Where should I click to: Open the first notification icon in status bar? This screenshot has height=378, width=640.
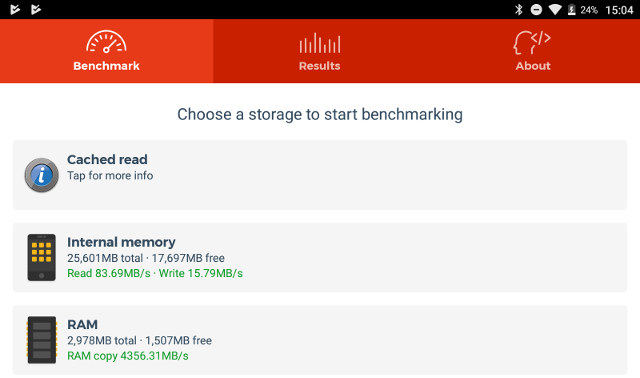(x=15, y=9)
